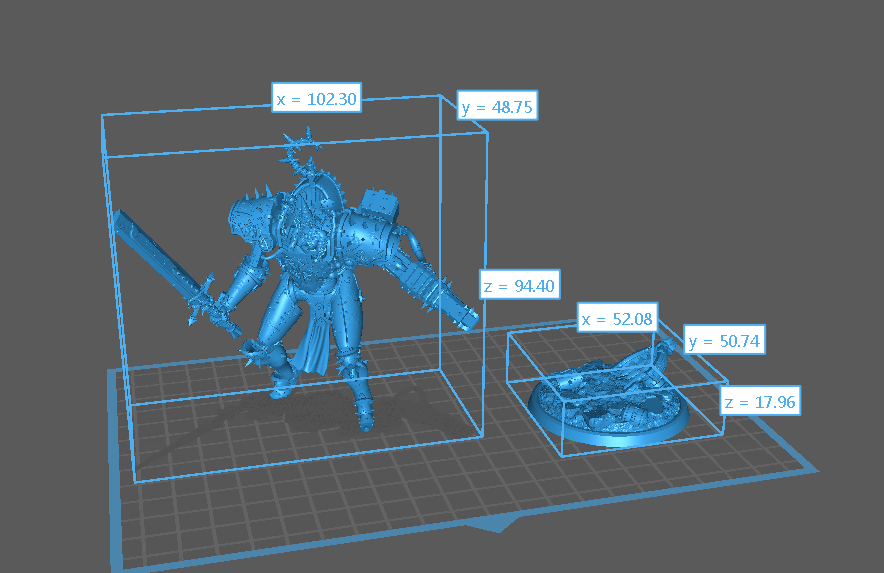Click the x = 52.08 dimension label
This screenshot has width=884, height=573.
(x=617, y=318)
